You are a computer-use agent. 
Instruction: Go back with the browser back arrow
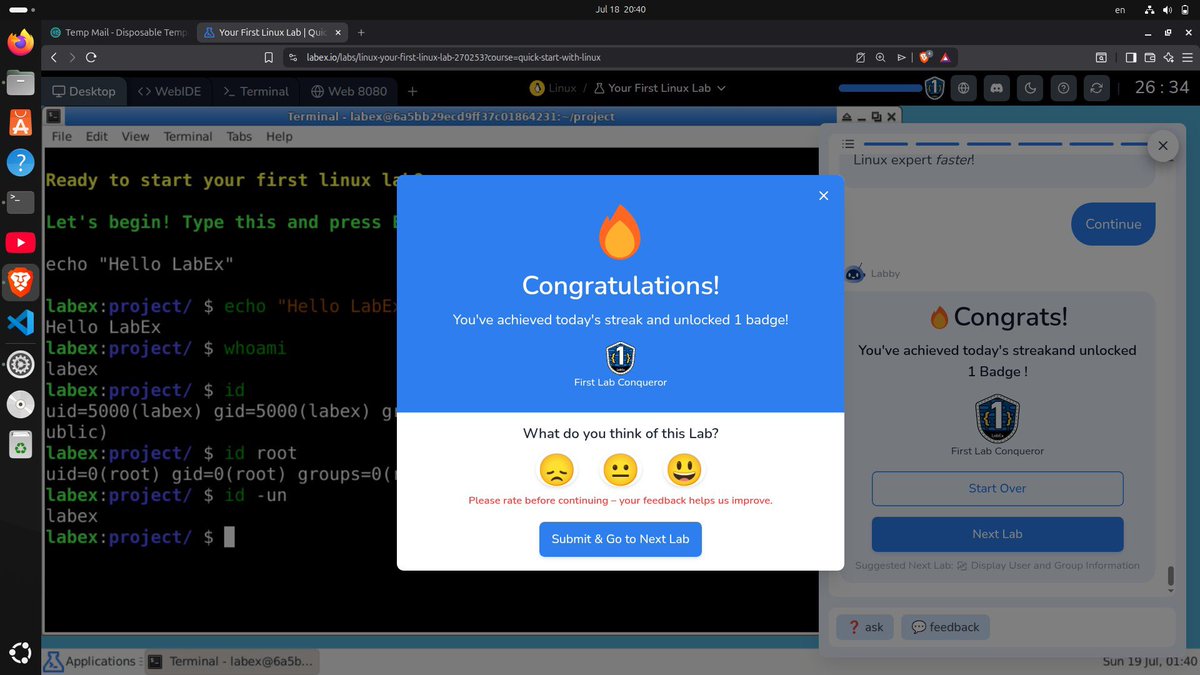[55, 57]
